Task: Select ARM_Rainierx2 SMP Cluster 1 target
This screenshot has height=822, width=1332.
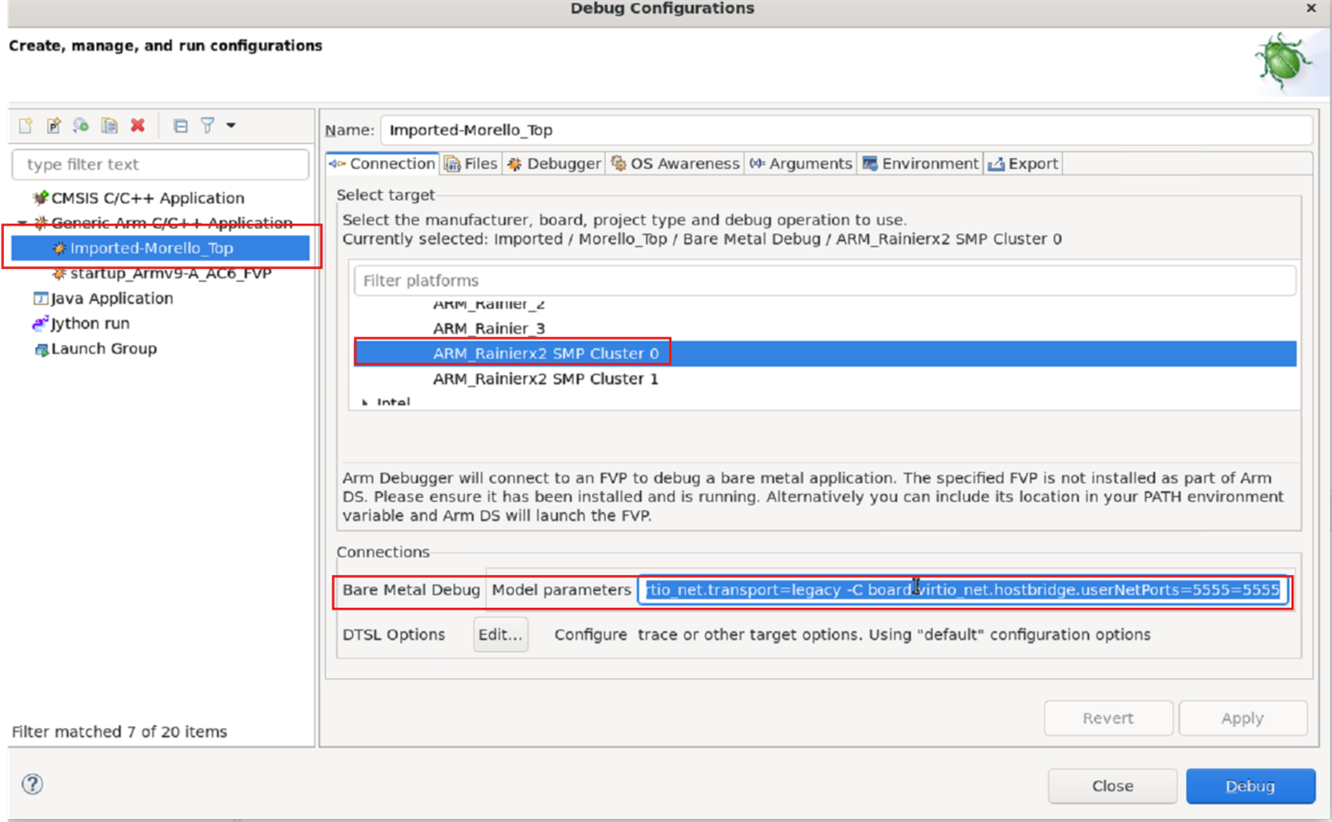Action: [545, 379]
